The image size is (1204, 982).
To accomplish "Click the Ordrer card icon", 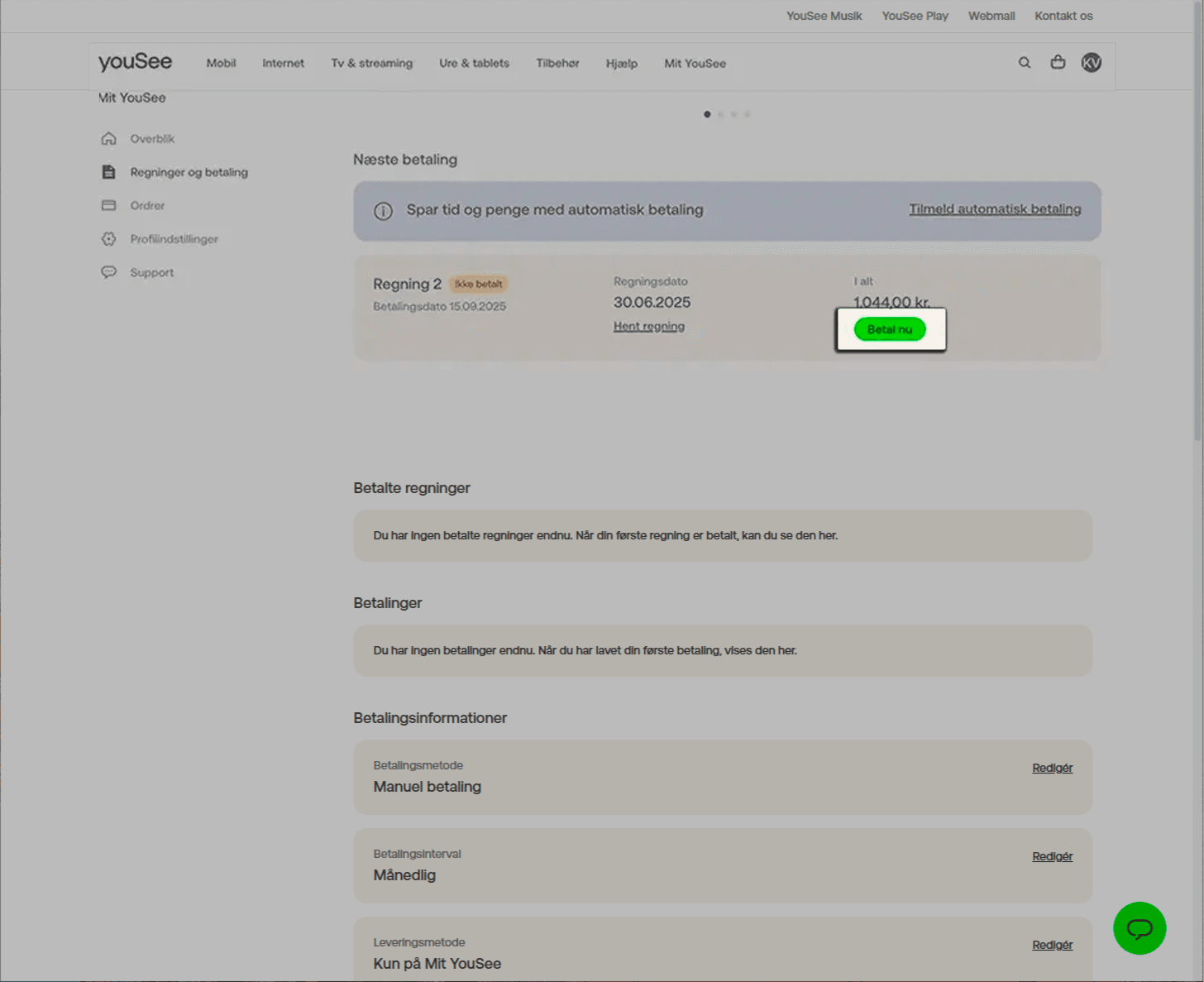I will pyautogui.click(x=108, y=205).
